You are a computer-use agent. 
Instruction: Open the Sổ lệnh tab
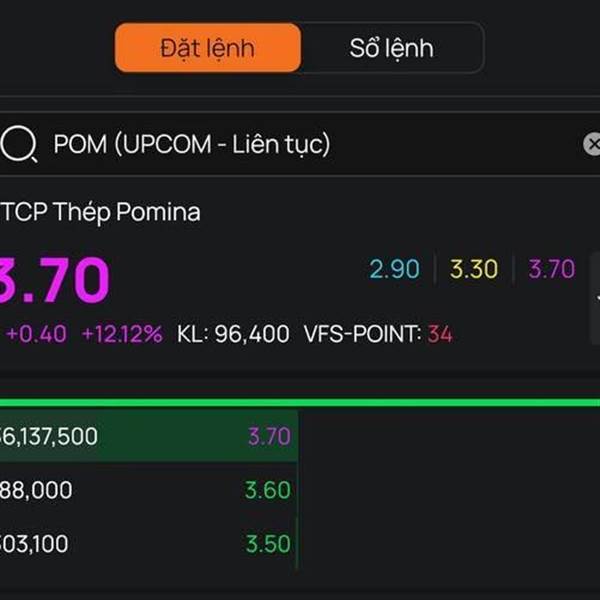coord(391,48)
